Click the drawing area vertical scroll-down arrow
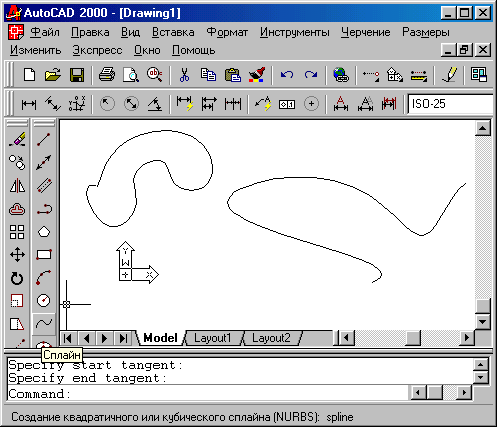The image size is (497, 427). pyautogui.click(x=483, y=322)
